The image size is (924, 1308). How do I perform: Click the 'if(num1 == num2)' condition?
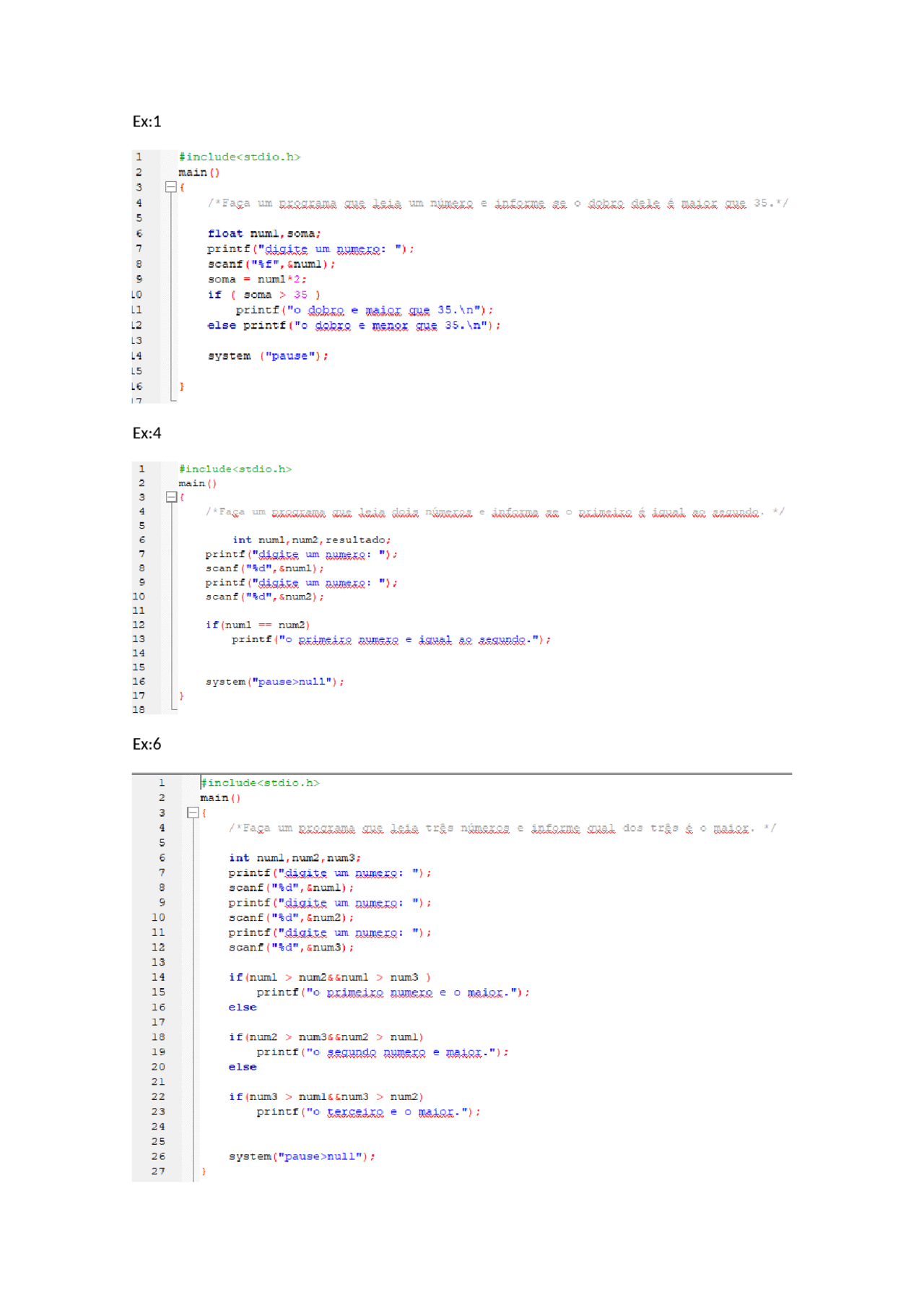coord(257,625)
